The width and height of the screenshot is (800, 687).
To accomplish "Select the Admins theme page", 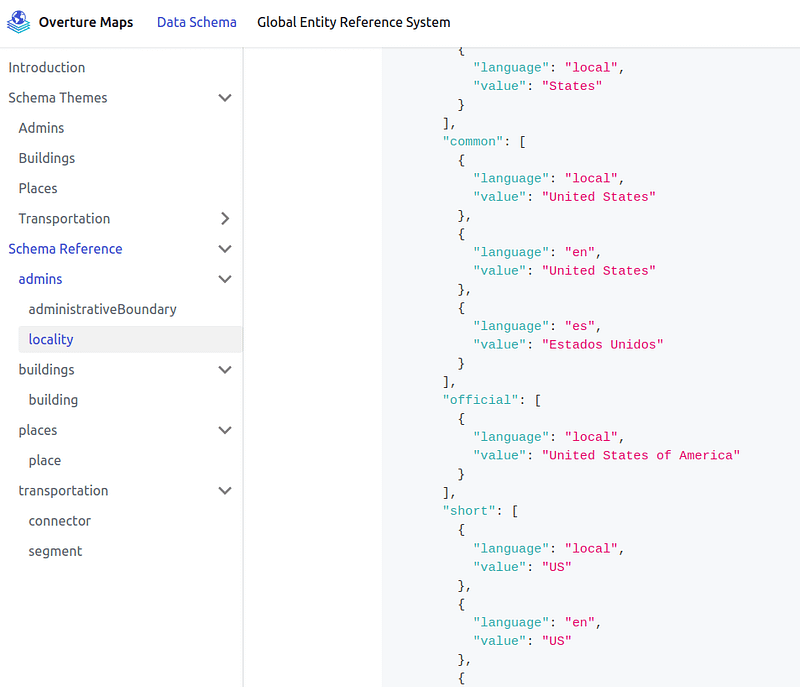I will tap(41, 128).
